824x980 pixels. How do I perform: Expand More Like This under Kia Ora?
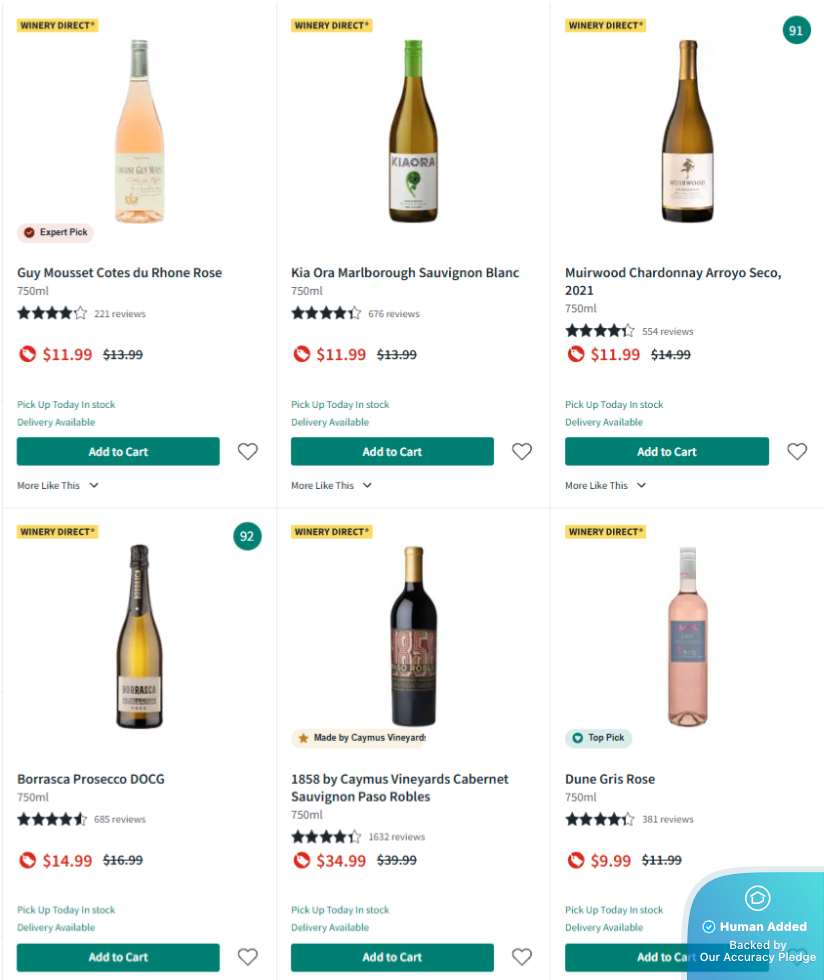point(332,486)
